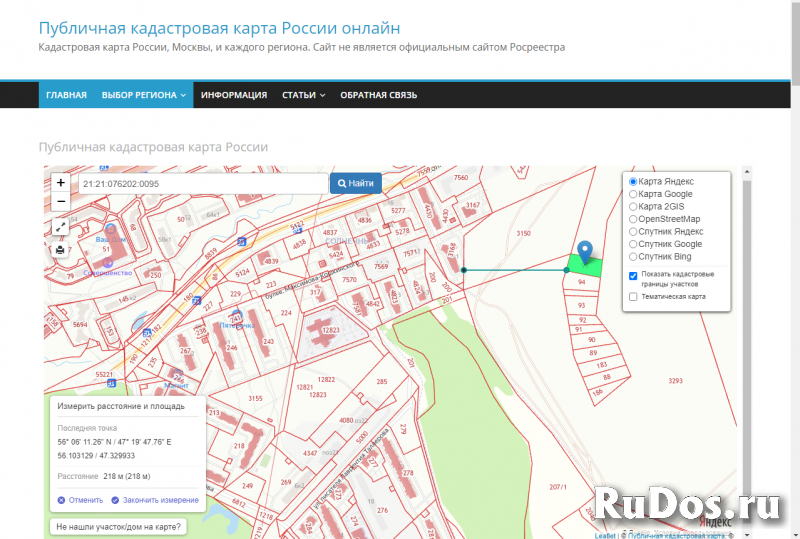Click the Совершенство place icon

[107, 262]
